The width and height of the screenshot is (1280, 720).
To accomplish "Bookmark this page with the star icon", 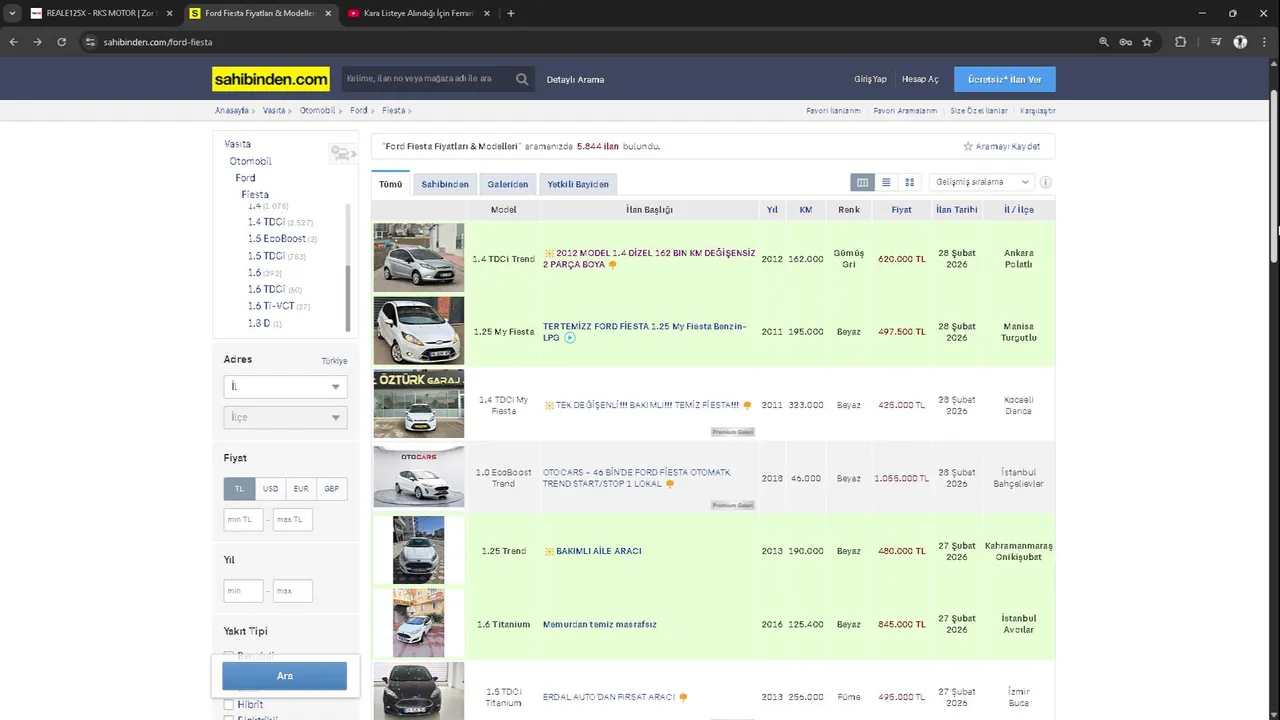I will [x=1147, y=42].
